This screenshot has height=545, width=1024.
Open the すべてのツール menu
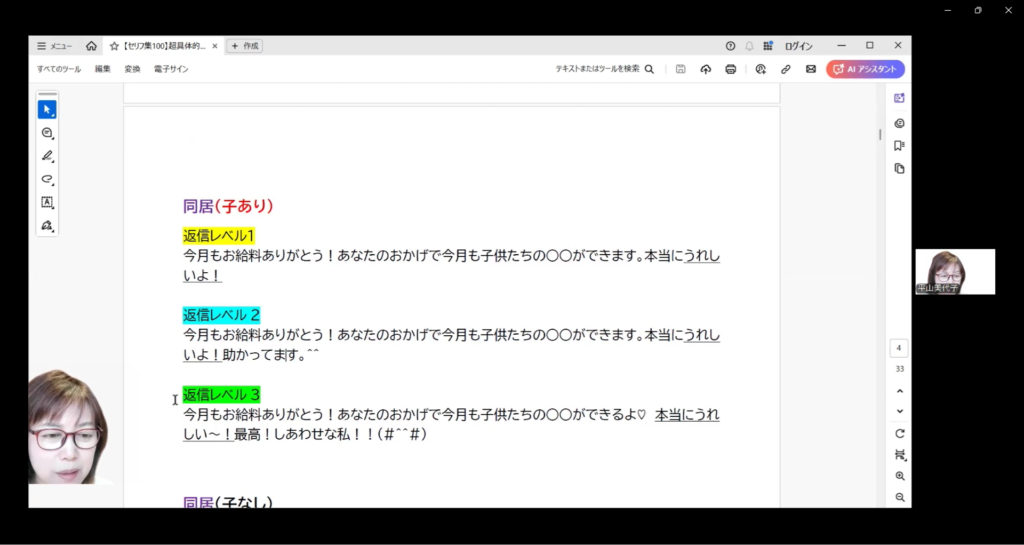tap(59, 69)
